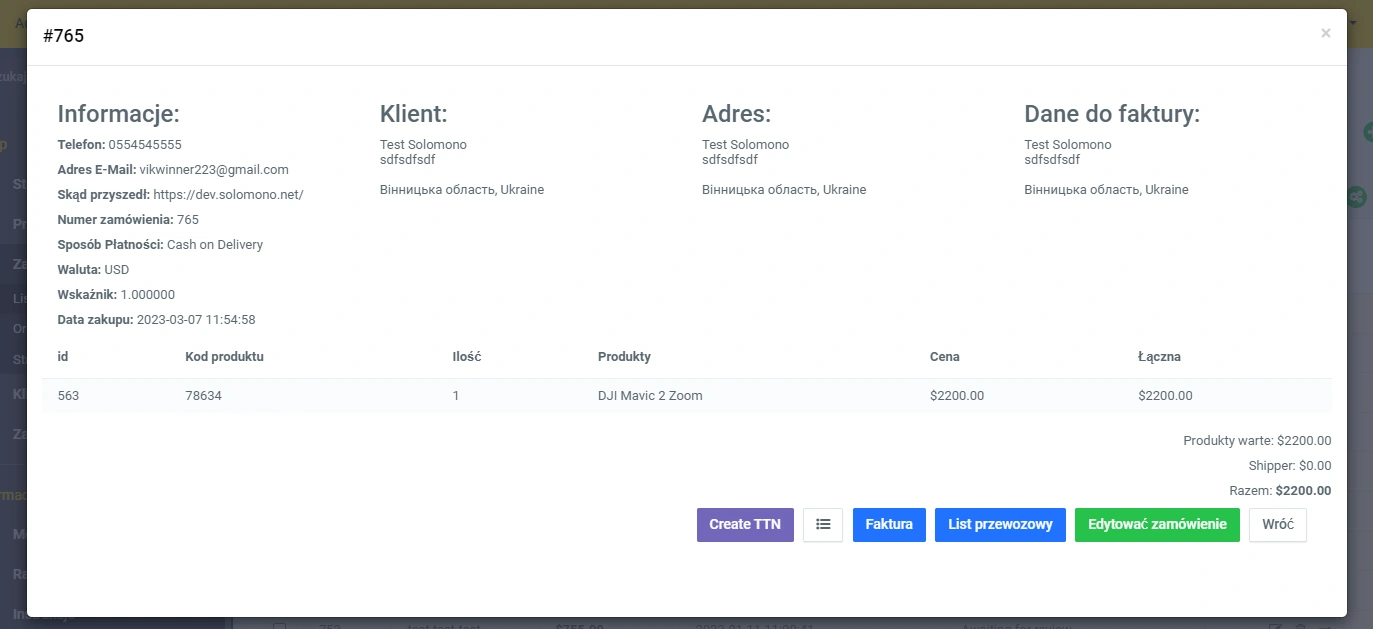1373x629 pixels.
Task: Click the Łączna column header
Action: [1159, 357]
